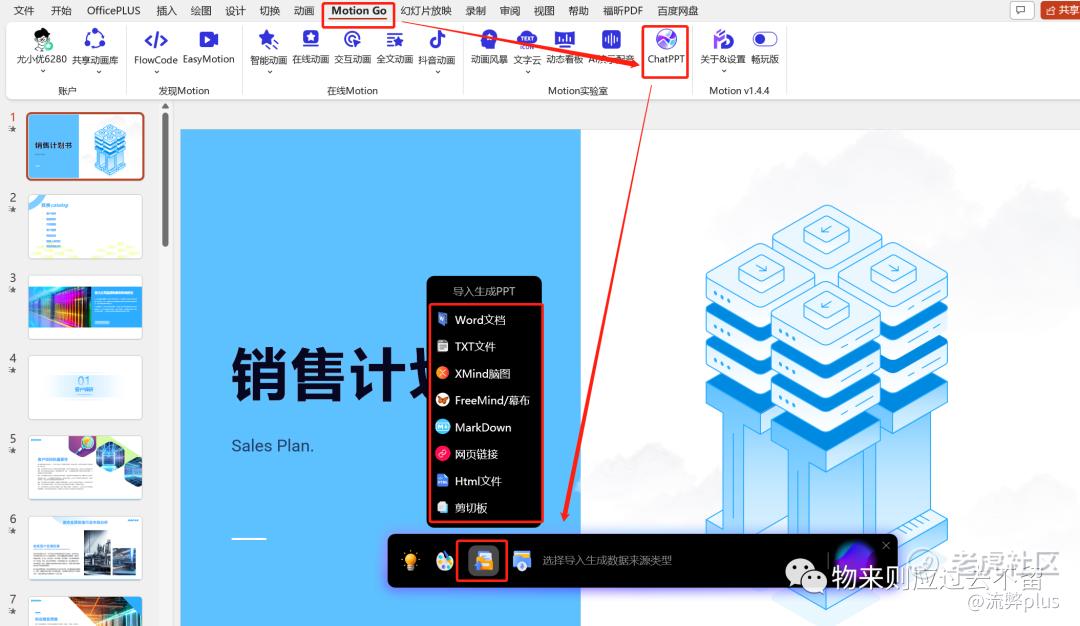The height and width of the screenshot is (626, 1080).
Task: Open the 绘图 tab
Action: (201, 10)
